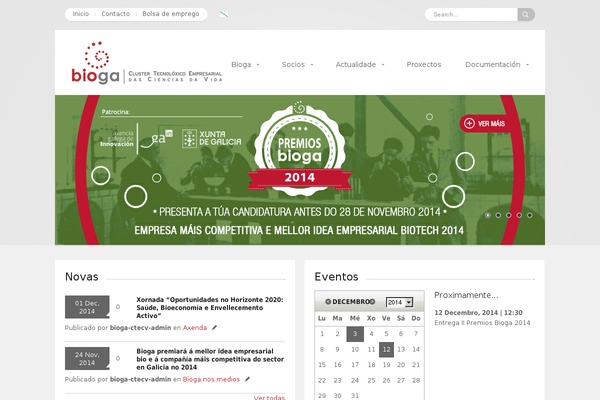
Task: Click the 24 Nov. 2014 date badge
Action: 87,359
